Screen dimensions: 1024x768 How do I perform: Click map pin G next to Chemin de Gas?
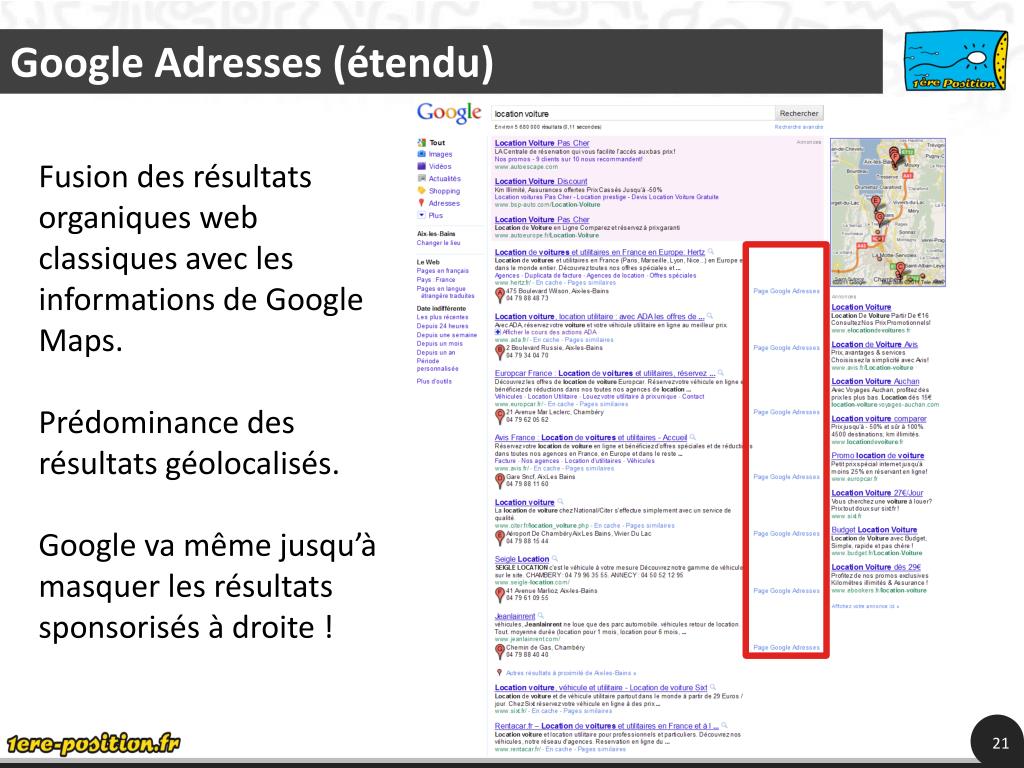pos(500,651)
